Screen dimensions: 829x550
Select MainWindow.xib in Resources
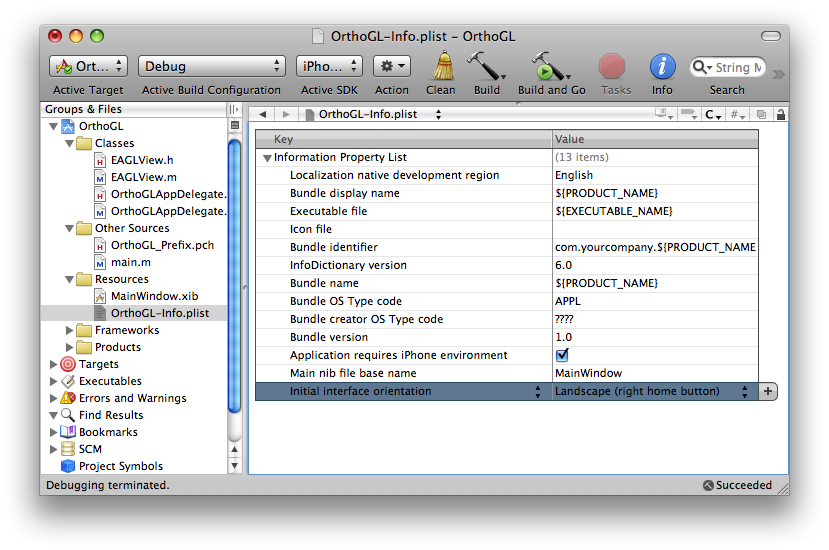click(154, 296)
